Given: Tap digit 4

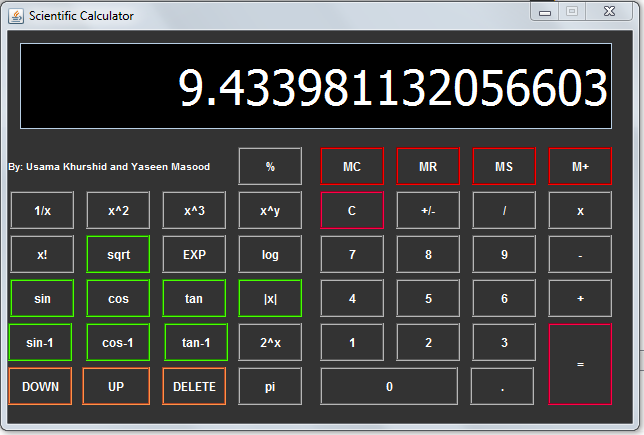Looking at the screenshot, I should pyautogui.click(x=352, y=298).
